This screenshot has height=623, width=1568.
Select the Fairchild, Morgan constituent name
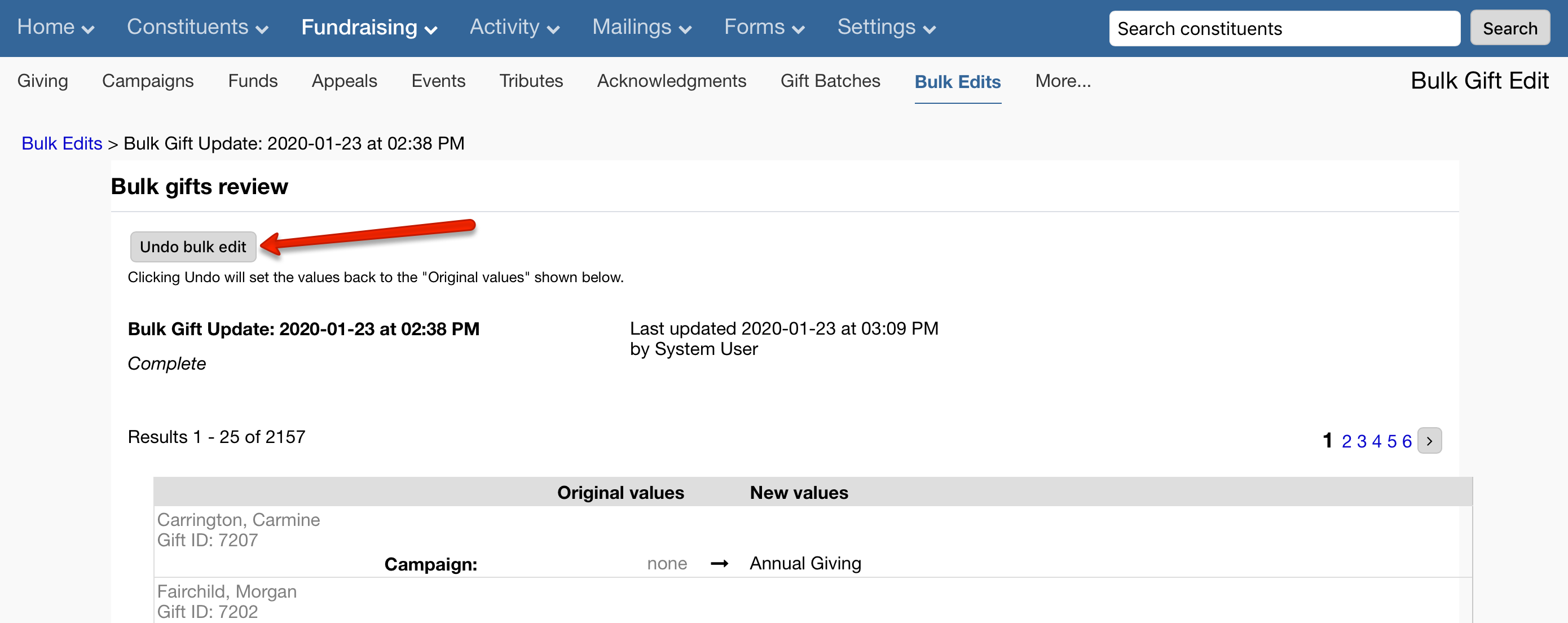click(227, 591)
